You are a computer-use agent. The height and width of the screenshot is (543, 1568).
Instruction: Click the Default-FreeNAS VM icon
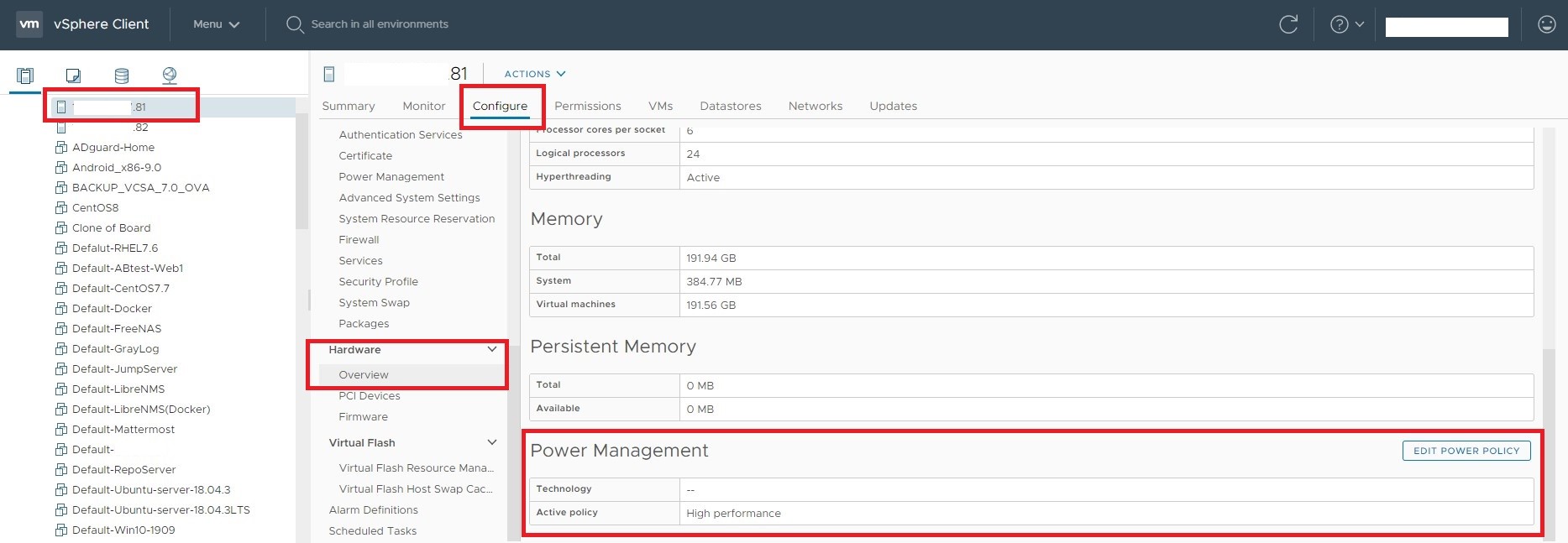(61, 328)
